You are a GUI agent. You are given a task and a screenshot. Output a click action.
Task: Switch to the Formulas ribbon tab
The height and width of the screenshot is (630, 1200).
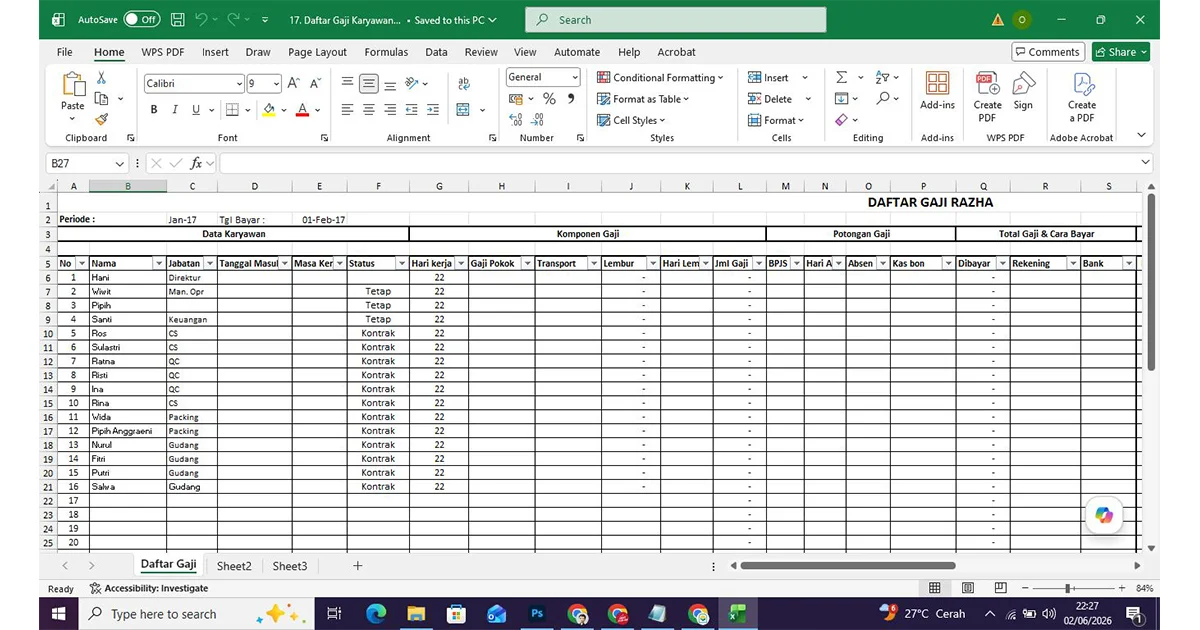pos(386,52)
